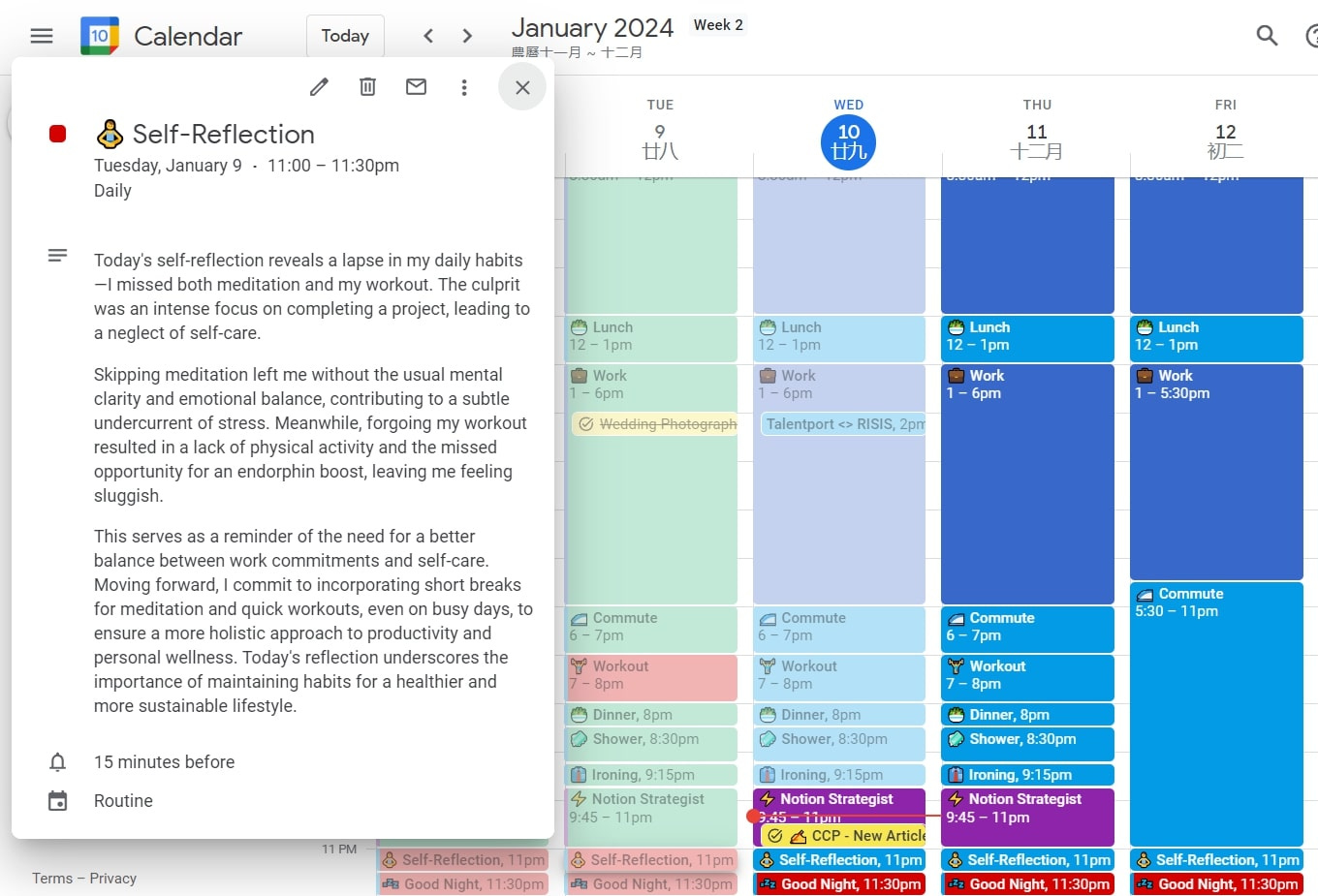This screenshot has width=1318, height=896.
Task: Open Thursday's Notion Strategist event
Action: [x=1027, y=818]
